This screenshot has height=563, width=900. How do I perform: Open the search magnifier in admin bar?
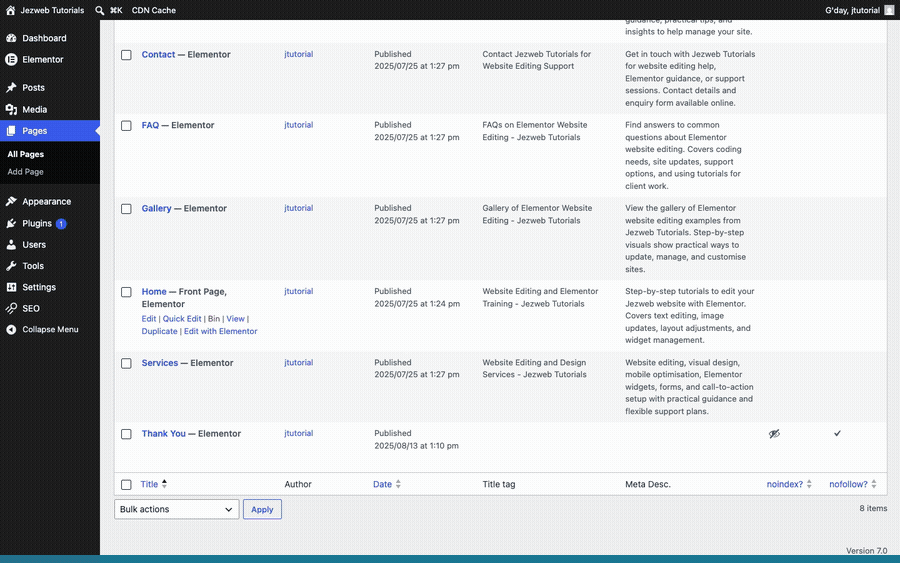(99, 10)
